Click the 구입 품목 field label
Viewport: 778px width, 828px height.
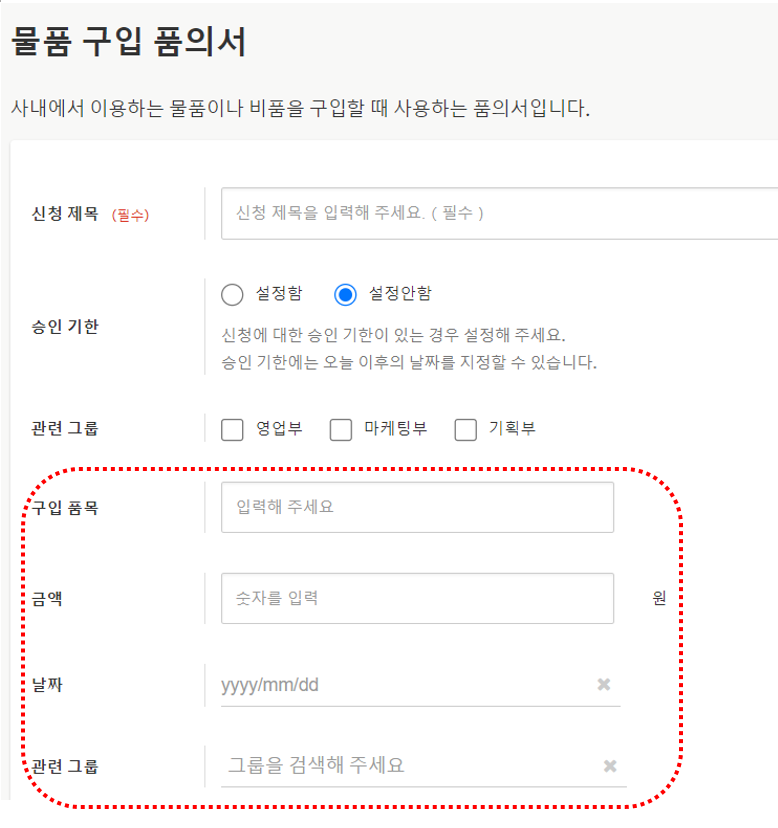65,508
